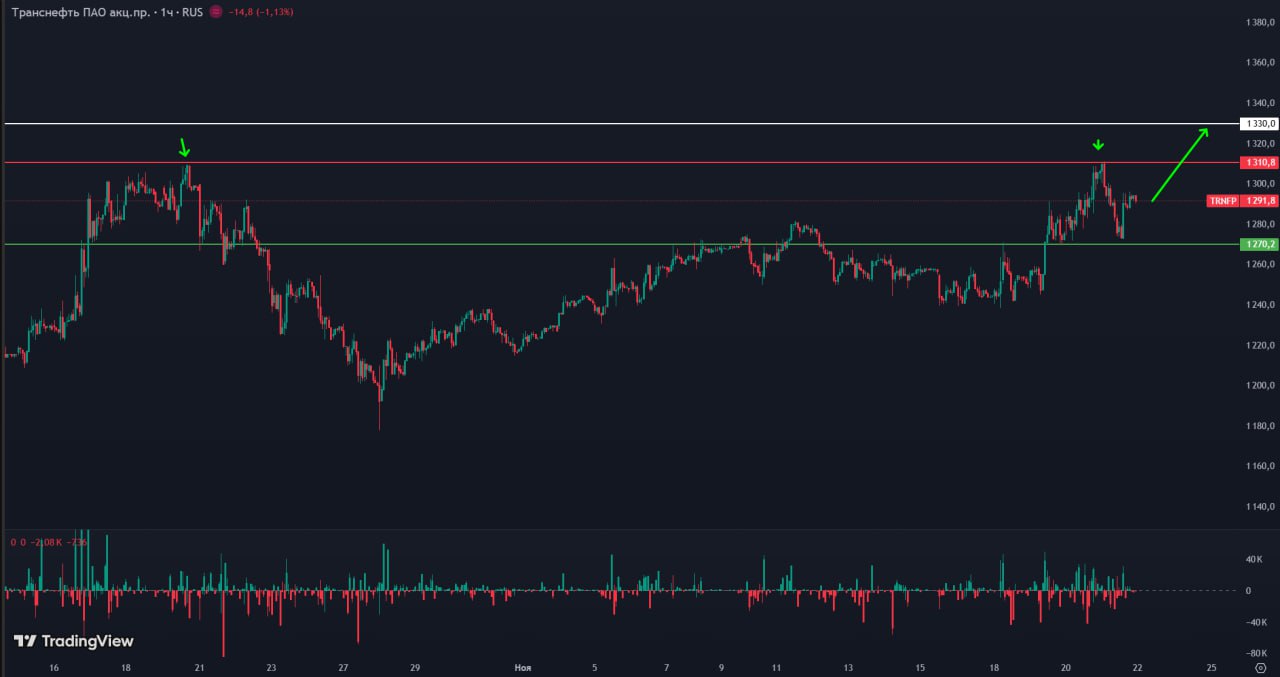The image size is (1280, 677).
Task: Click the TRNFP ticker price tag
Action: pos(1222,201)
